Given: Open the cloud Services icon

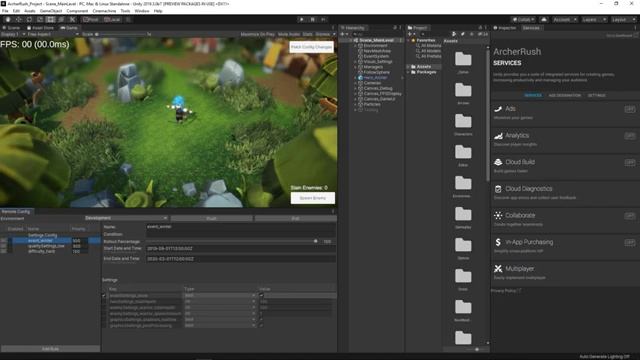Looking at the screenshot, I should (544, 20).
